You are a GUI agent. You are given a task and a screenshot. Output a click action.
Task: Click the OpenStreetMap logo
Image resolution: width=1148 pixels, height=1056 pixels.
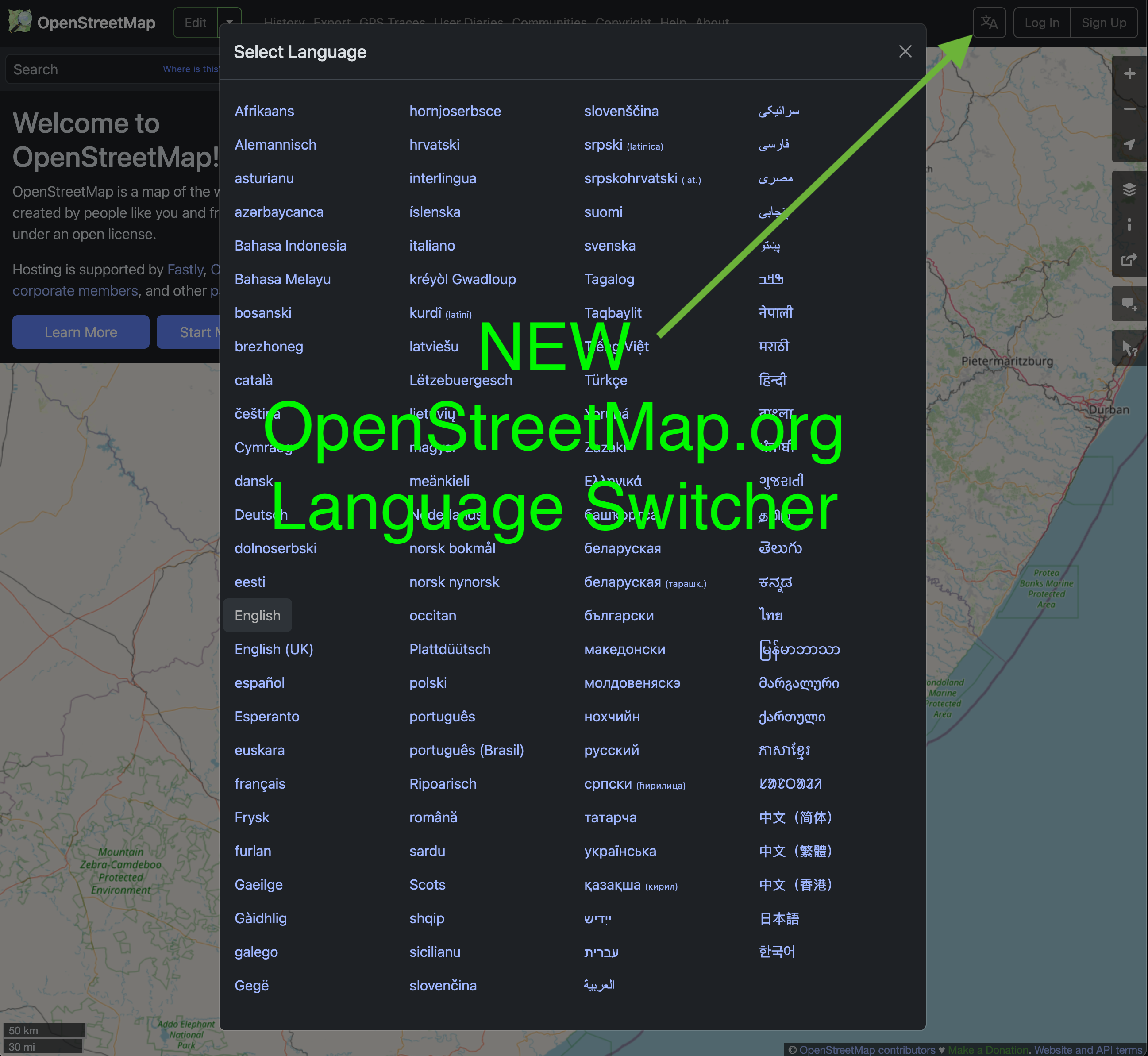point(82,22)
